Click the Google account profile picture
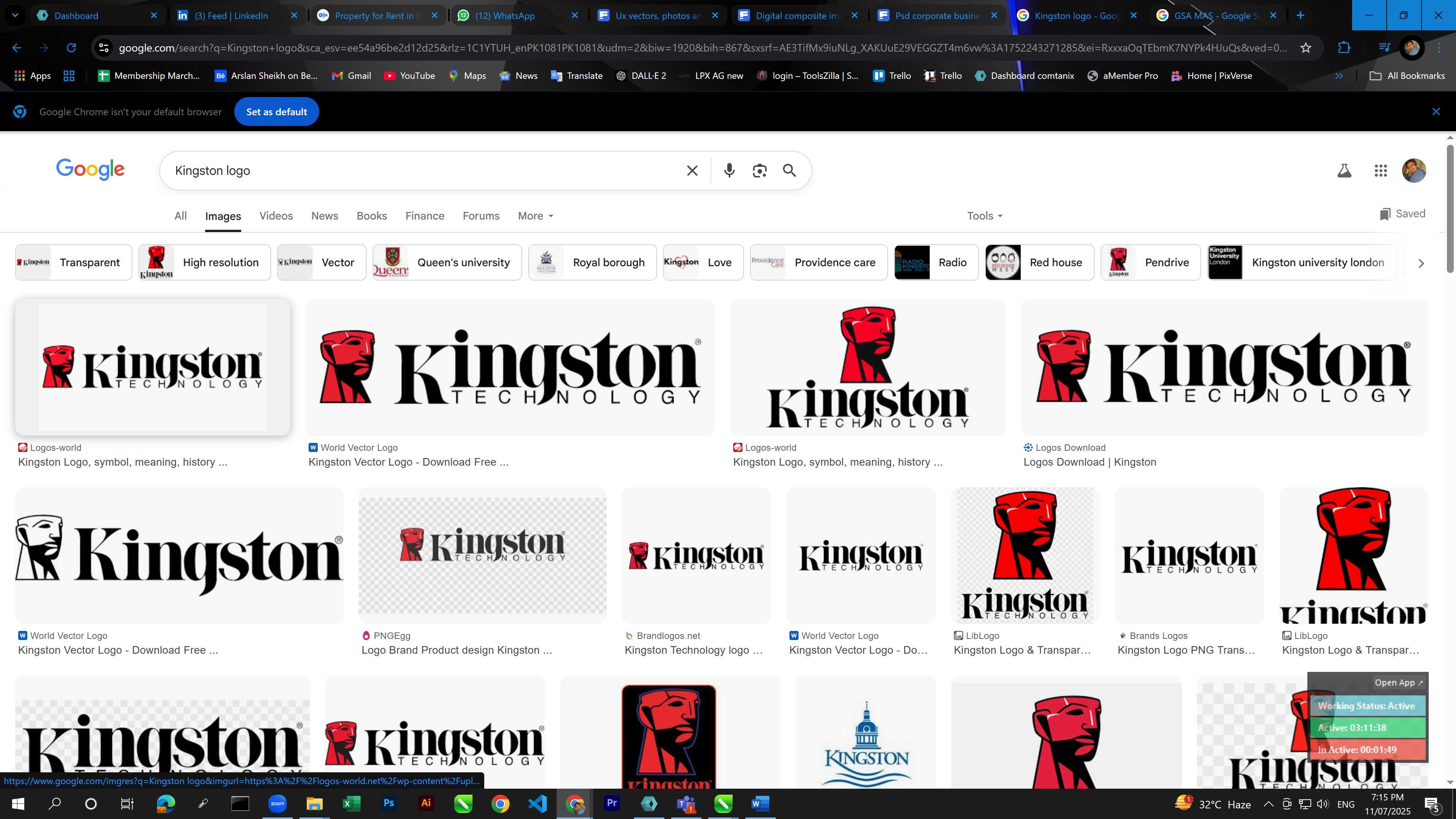 tap(1414, 170)
